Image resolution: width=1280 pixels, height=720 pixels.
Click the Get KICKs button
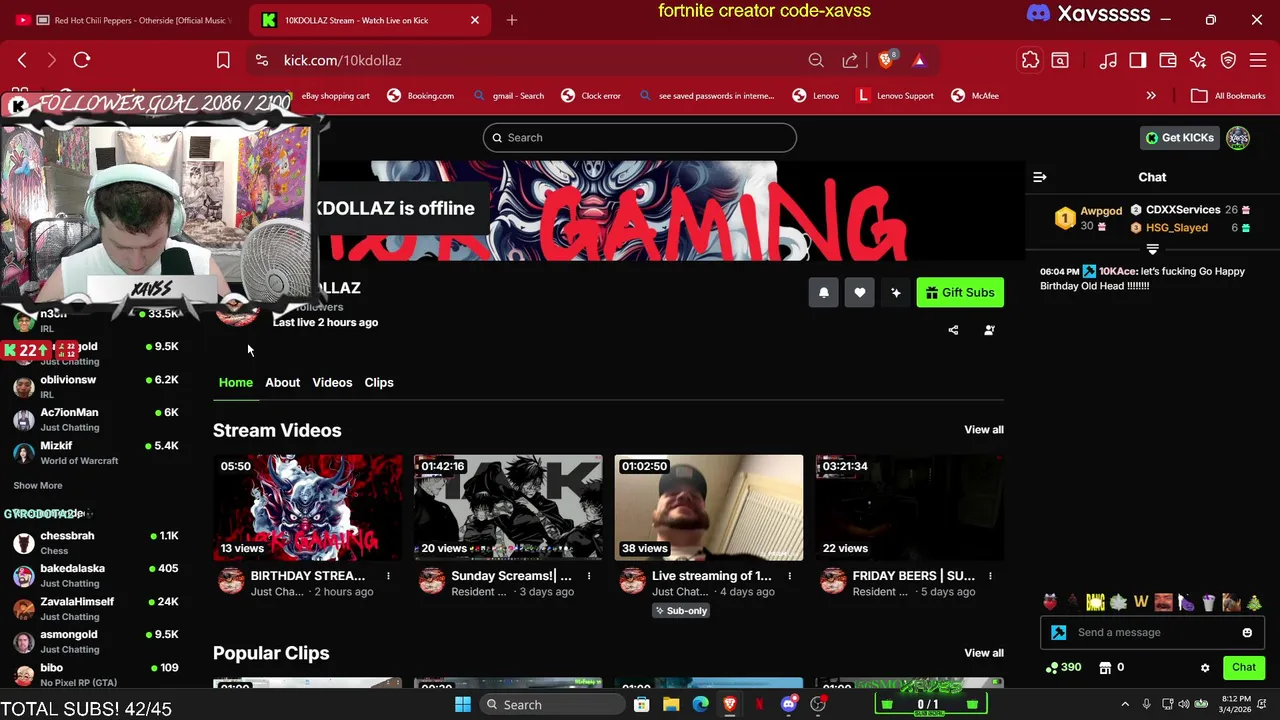[x=1180, y=138]
